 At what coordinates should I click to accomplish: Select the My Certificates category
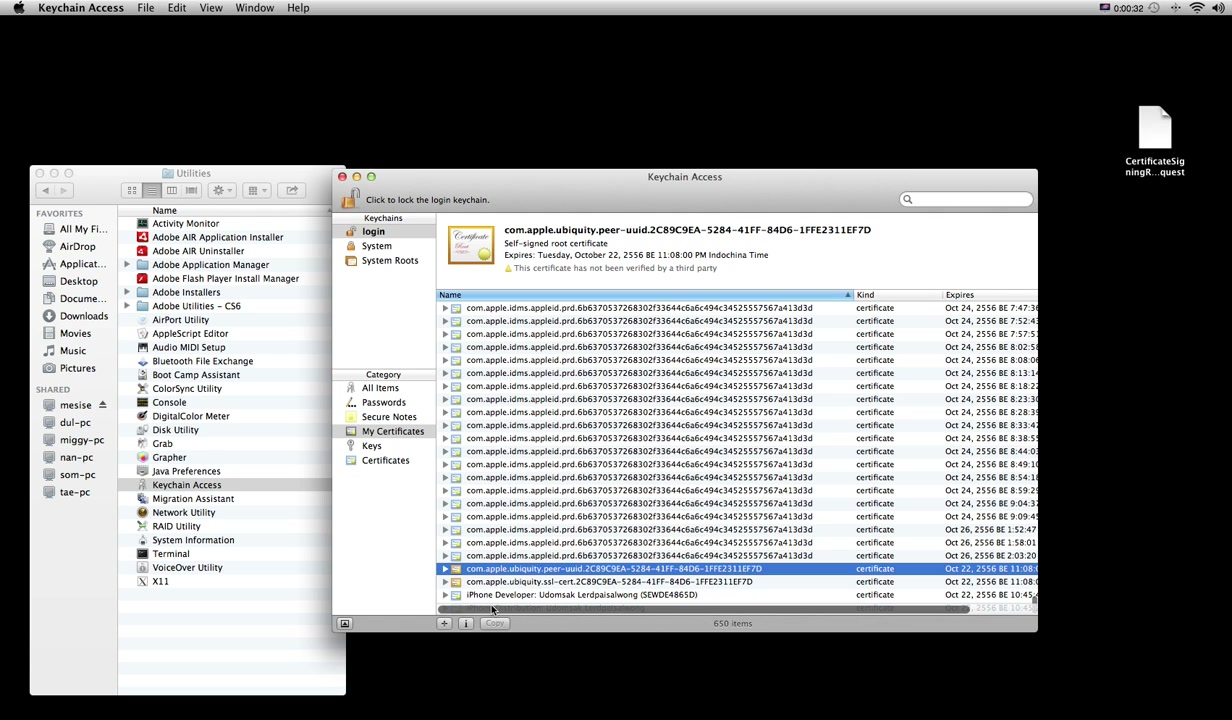(x=384, y=431)
